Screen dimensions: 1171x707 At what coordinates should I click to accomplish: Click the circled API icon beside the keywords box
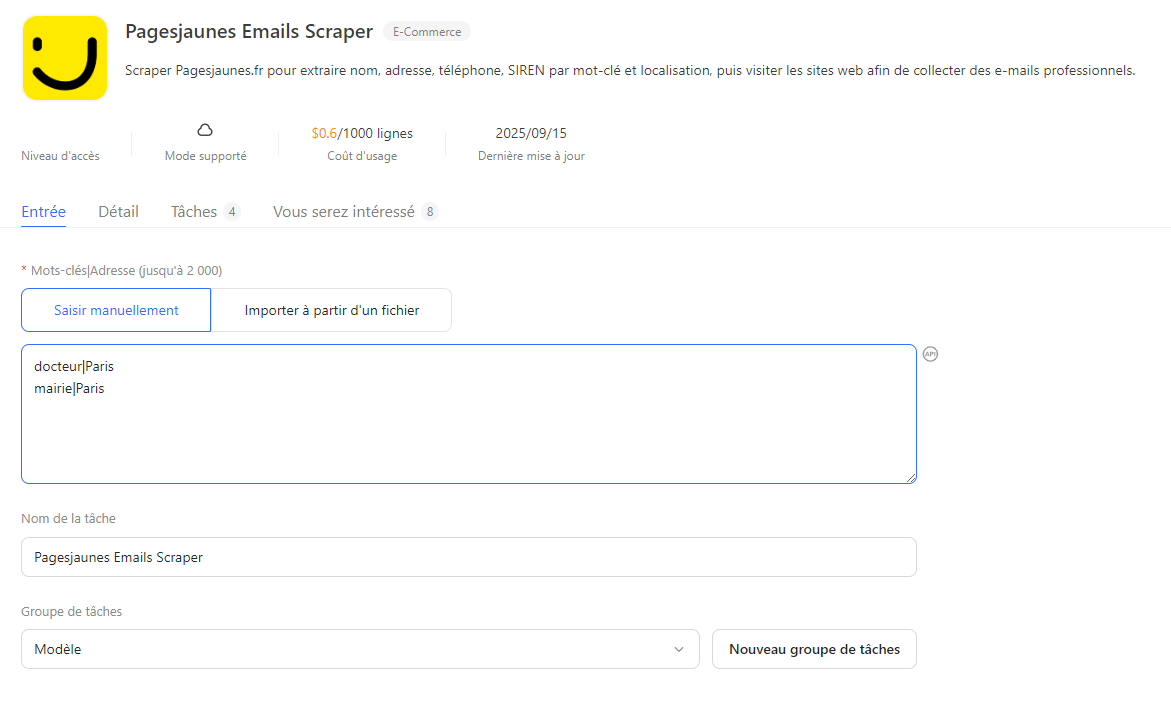[x=930, y=354]
